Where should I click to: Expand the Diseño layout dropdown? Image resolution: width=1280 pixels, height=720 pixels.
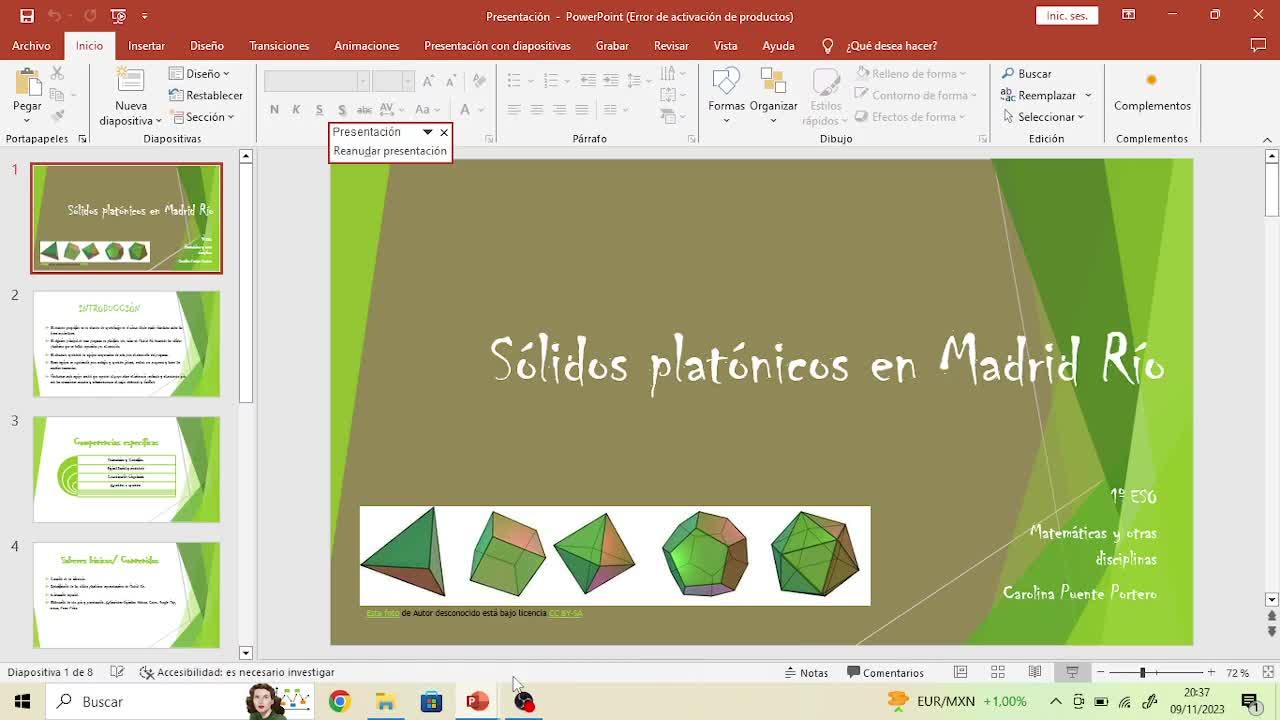pyautogui.click(x=200, y=74)
